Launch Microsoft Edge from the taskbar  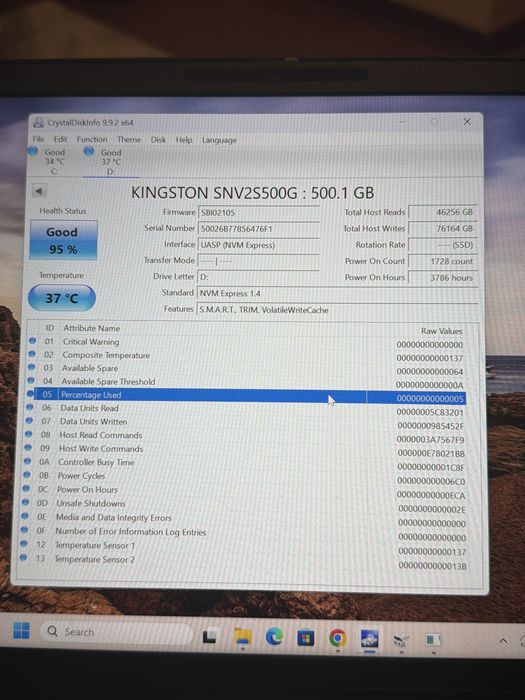[x=274, y=637]
